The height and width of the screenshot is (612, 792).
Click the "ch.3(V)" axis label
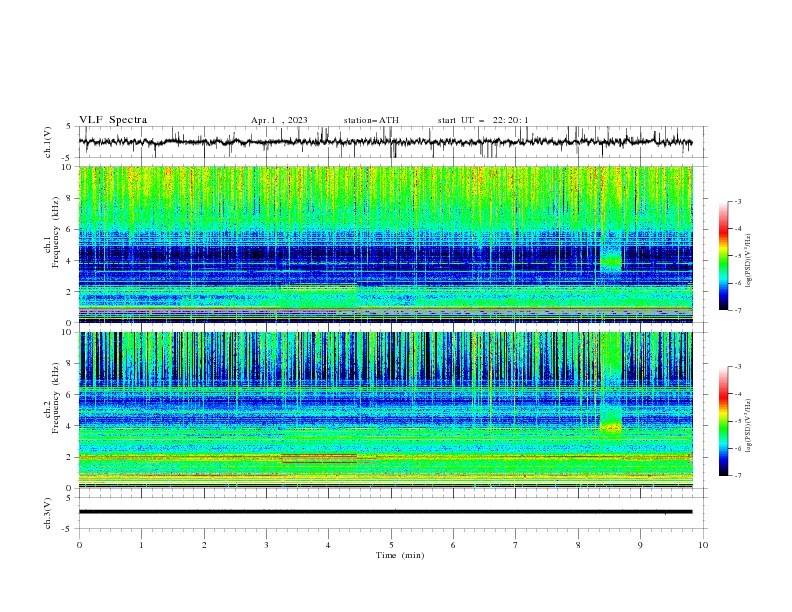pyautogui.click(x=48, y=513)
